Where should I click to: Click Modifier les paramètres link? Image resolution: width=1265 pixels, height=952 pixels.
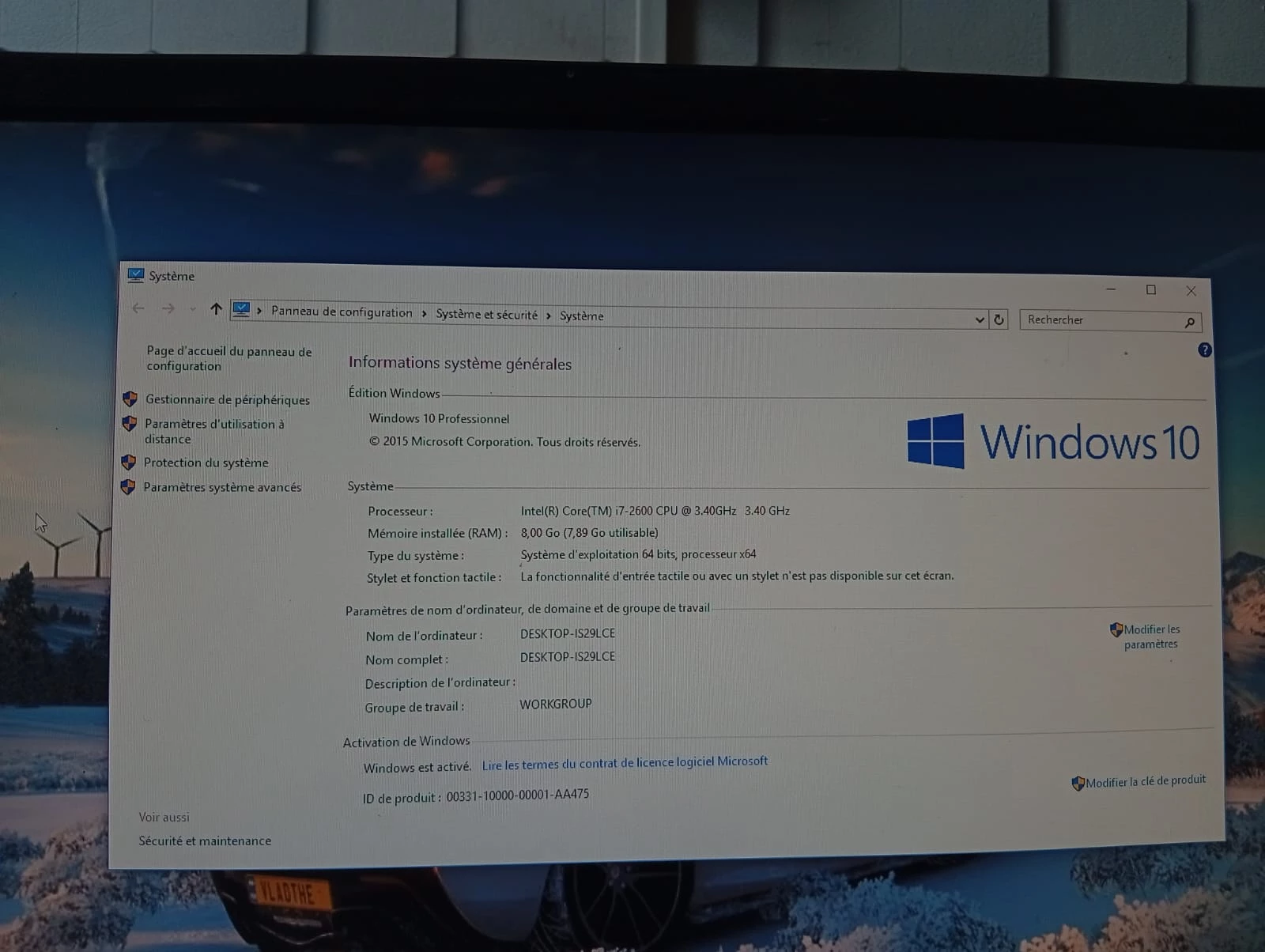pos(1152,637)
